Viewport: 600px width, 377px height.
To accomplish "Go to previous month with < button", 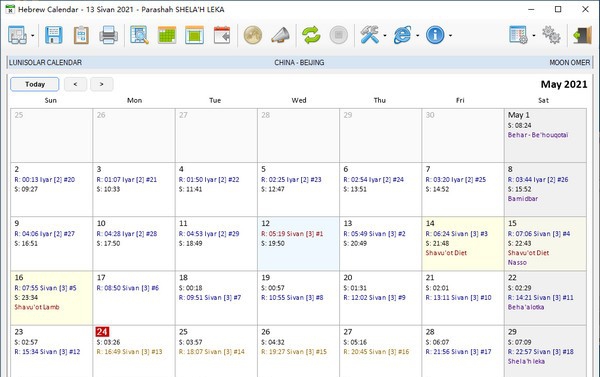I will click(75, 84).
